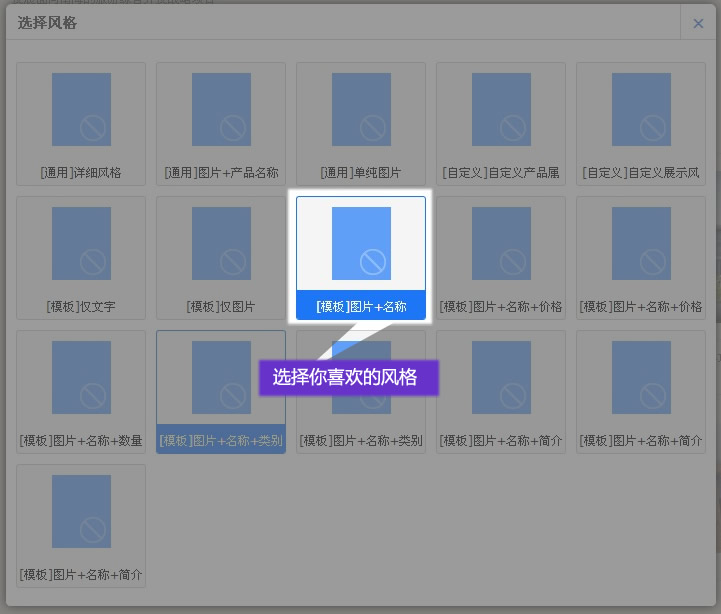Select the [自定义]自定义产品属 style
This screenshot has height=614, width=721.
click(x=501, y=123)
